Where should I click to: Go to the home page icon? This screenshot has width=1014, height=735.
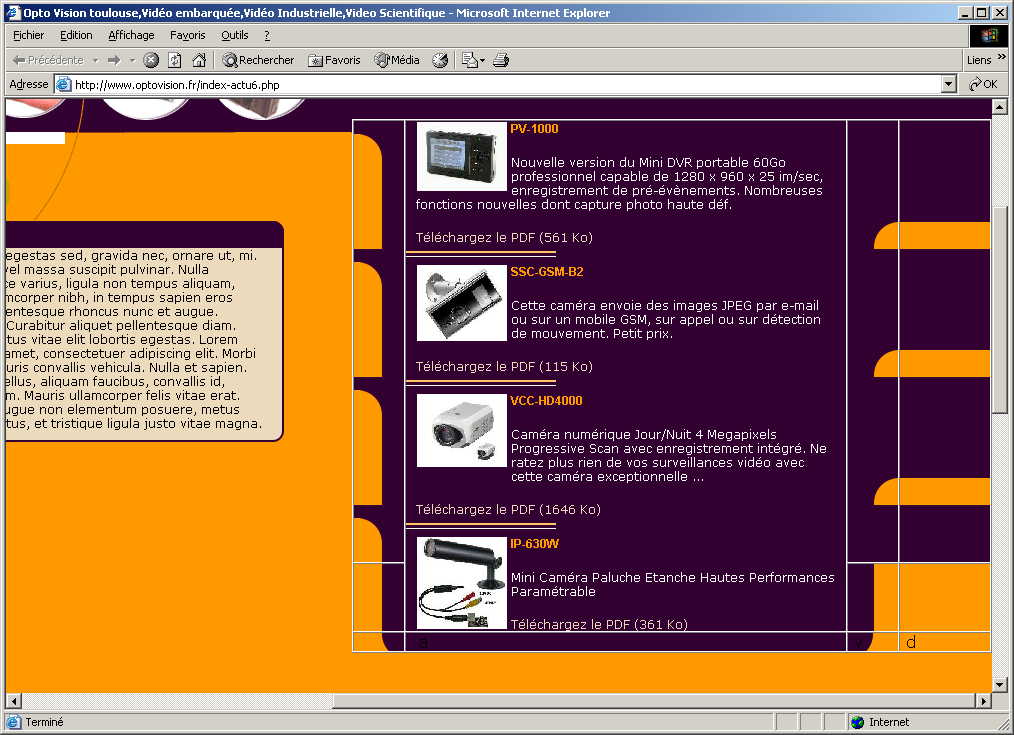(199, 60)
